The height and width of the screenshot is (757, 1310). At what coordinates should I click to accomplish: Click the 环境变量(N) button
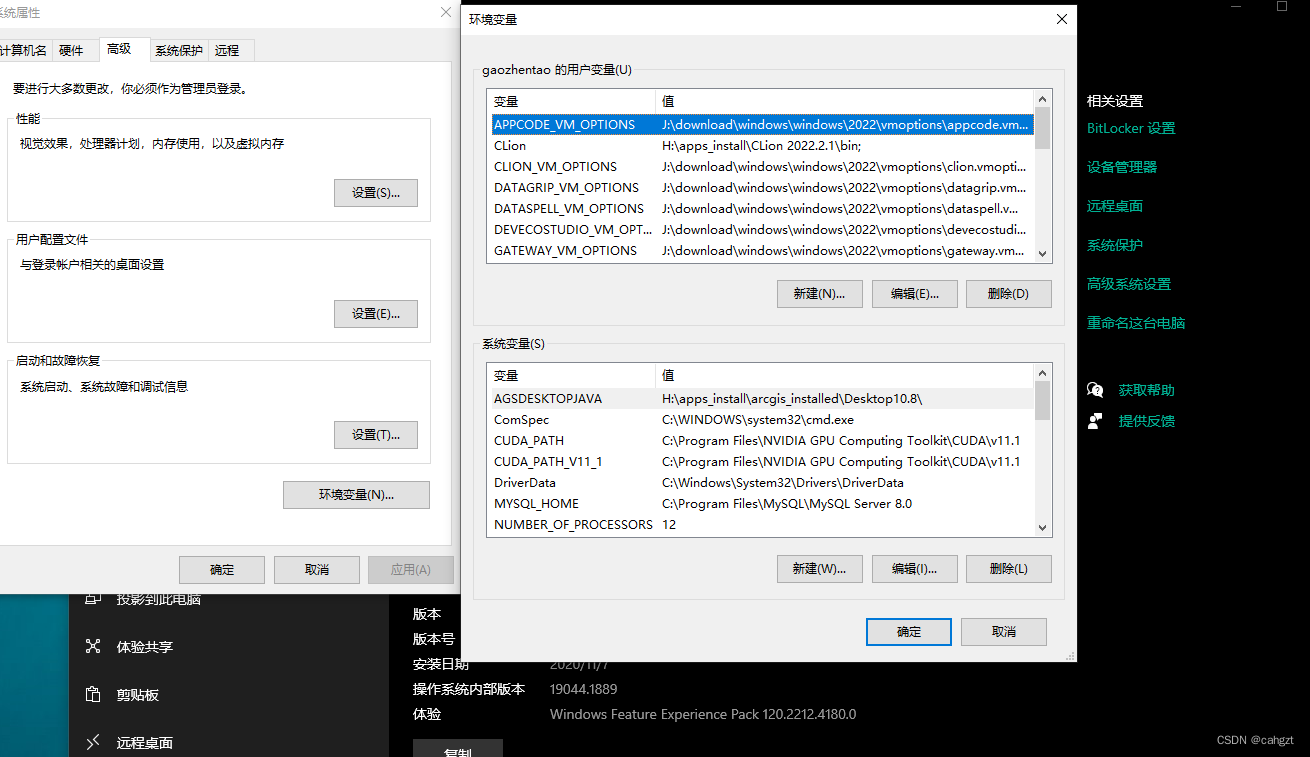[x=356, y=494]
